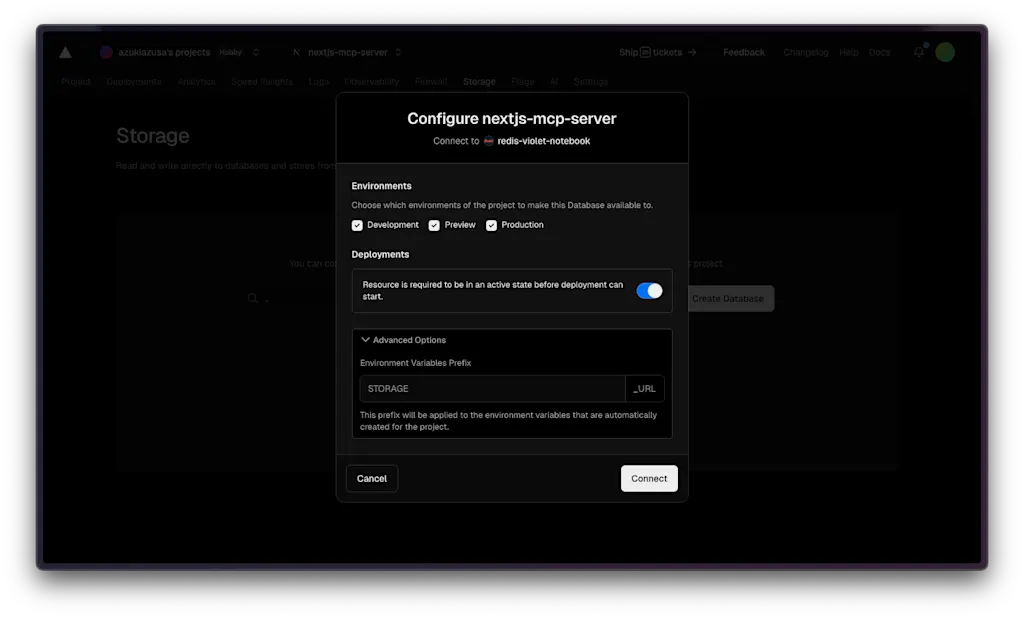Click the search magnifier icon on Storage page
Screen dimensions: 1024x618
(x=253, y=299)
